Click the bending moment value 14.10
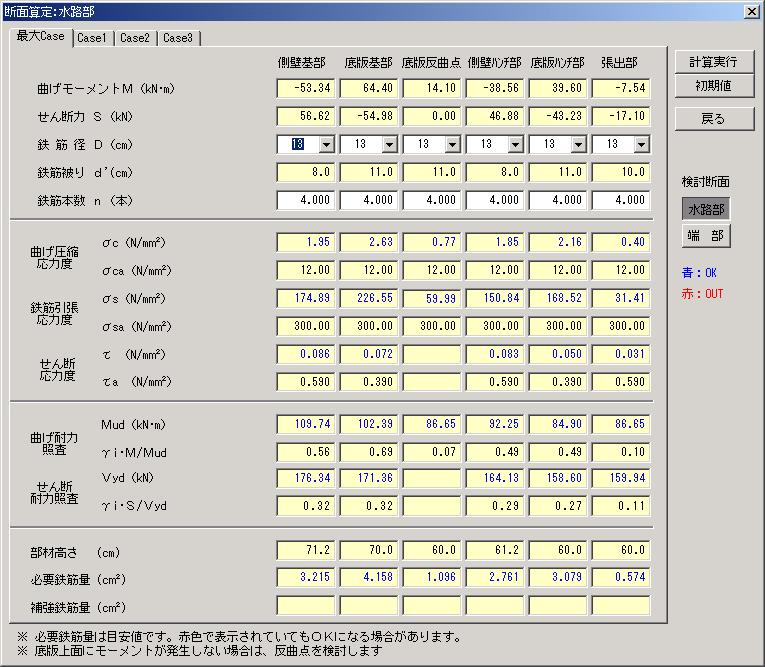The width and height of the screenshot is (765, 667). pyautogui.click(x=432, y=88)
